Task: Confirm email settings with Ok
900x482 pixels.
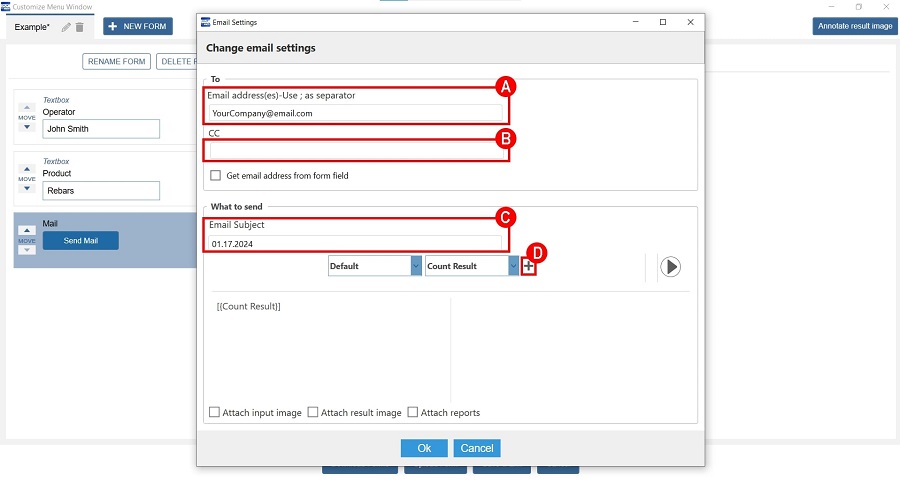Action: click(424, 448)
